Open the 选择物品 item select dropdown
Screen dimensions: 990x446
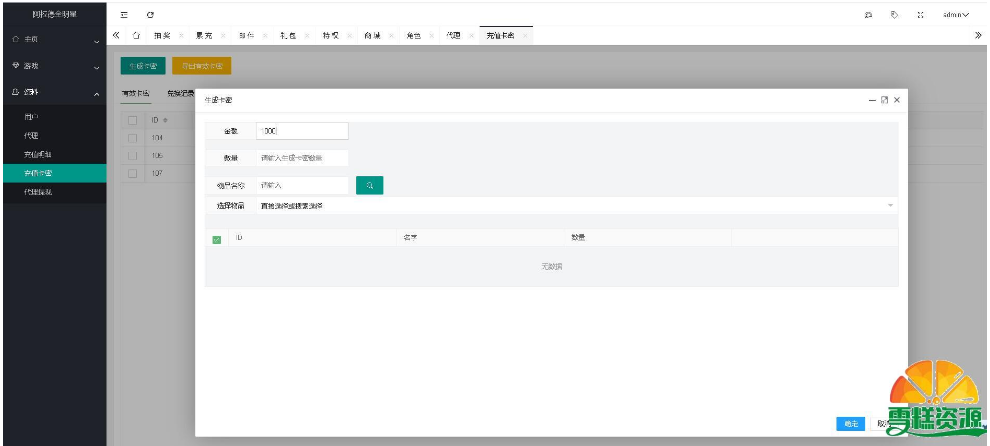[576, 205]
